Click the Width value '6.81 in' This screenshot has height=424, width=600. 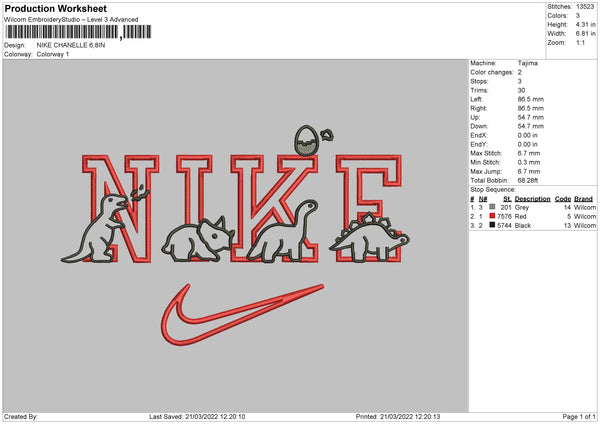coord(585,34)
